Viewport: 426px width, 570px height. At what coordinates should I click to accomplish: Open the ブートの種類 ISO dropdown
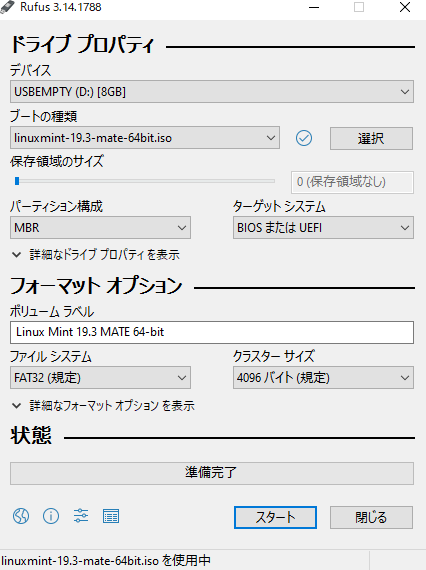coord(145,138)
